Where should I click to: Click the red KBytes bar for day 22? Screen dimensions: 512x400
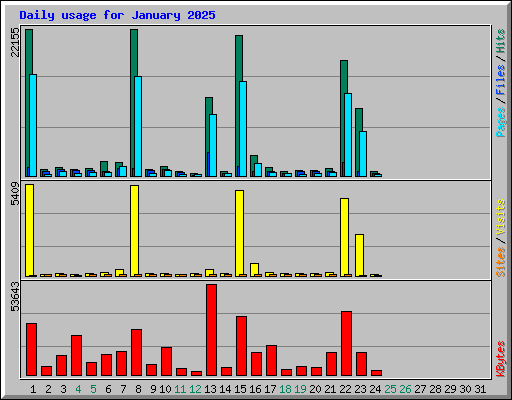tap(346, 343)
